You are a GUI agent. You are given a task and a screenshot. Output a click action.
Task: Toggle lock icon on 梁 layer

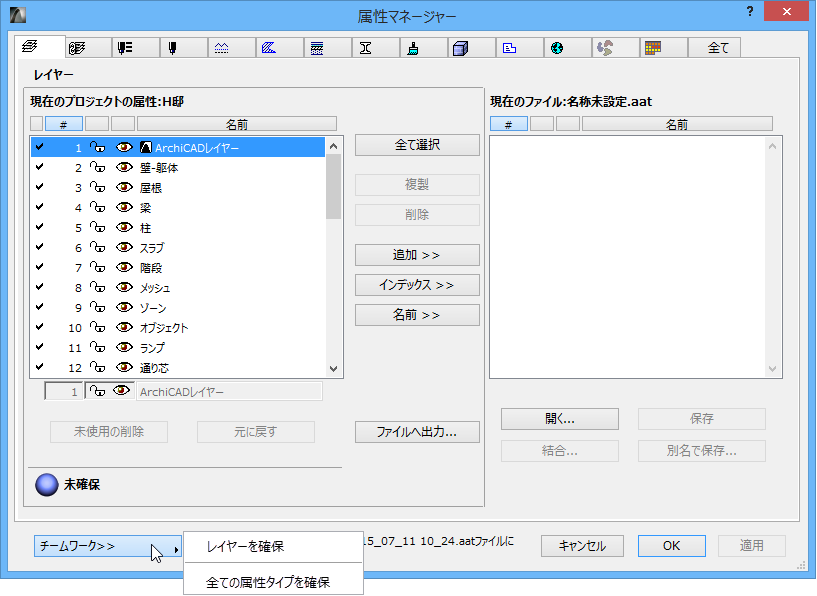[97, 207]
